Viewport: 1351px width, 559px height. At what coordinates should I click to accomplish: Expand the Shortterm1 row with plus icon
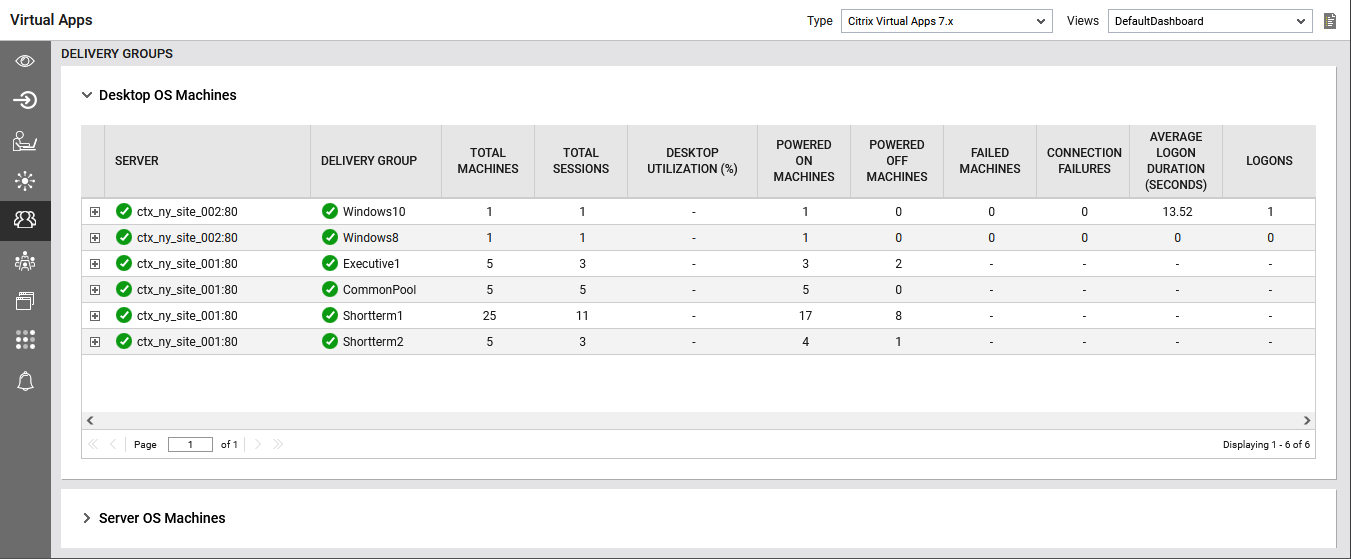point(95,316)
